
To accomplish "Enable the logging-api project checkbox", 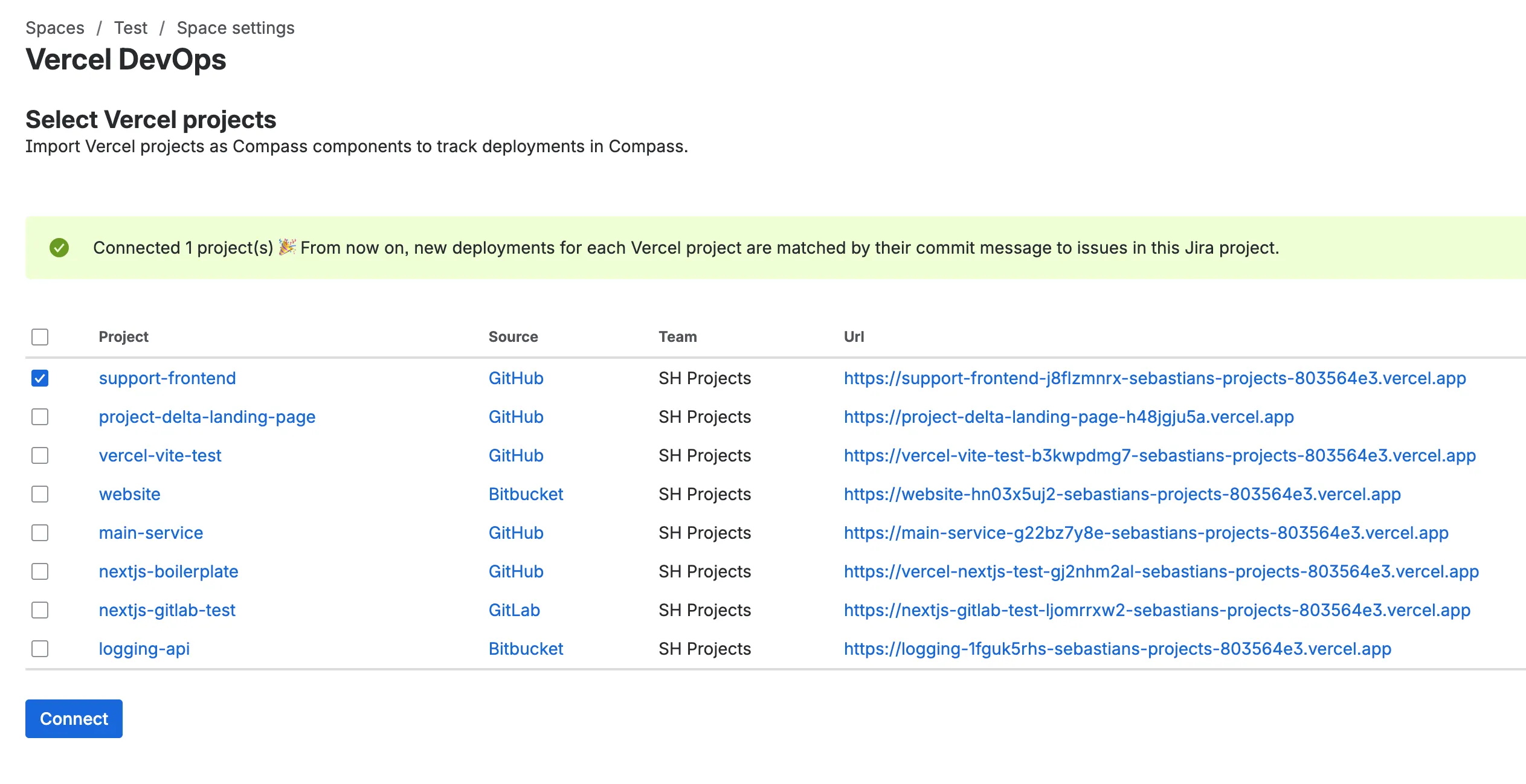I will point(40,649).
